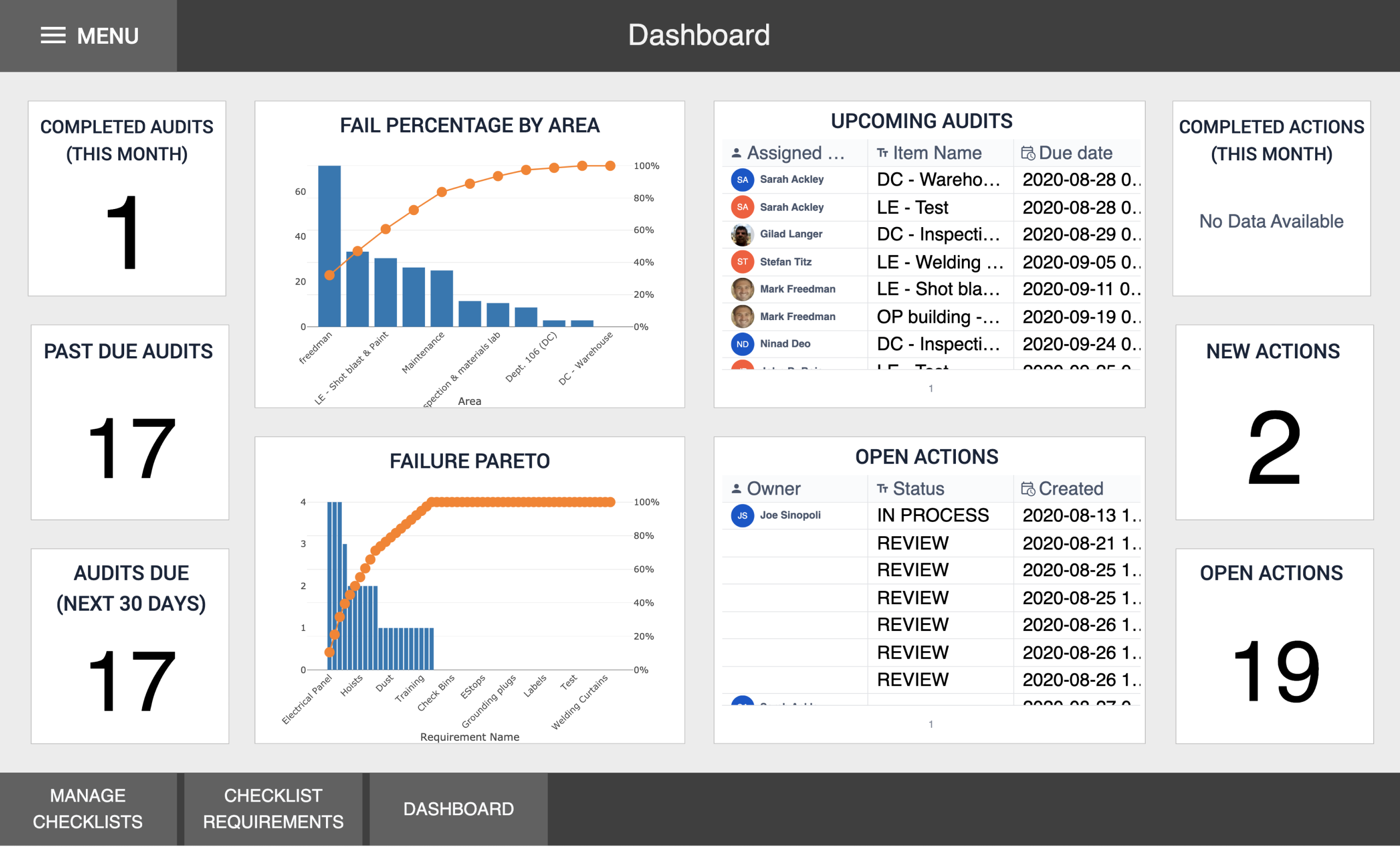
Task: Click Gilad Langer's profile photo
Action: [742, 234]
